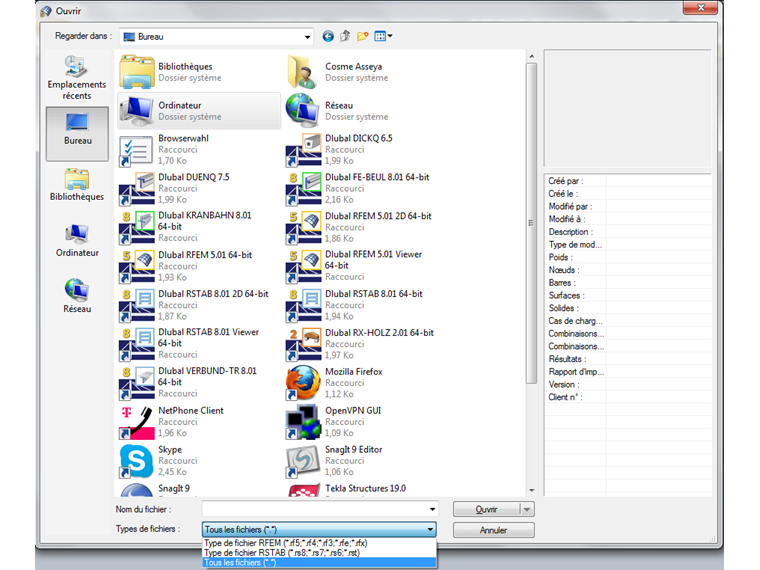Click scrollbar down arrow of file list
The image size is (760, 570).
click(x=532, y=491)
